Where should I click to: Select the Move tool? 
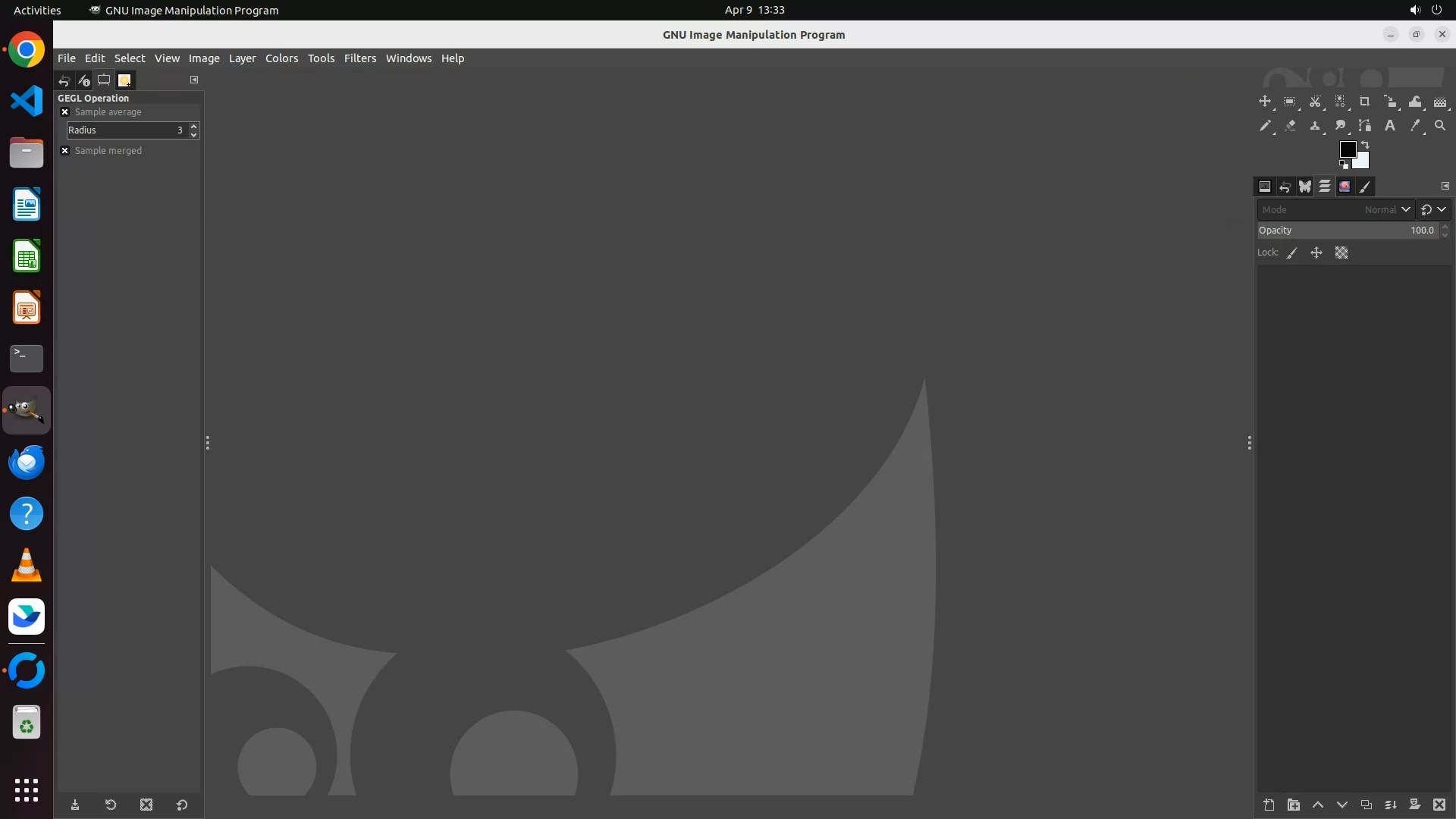click(x=1265, y=102)
